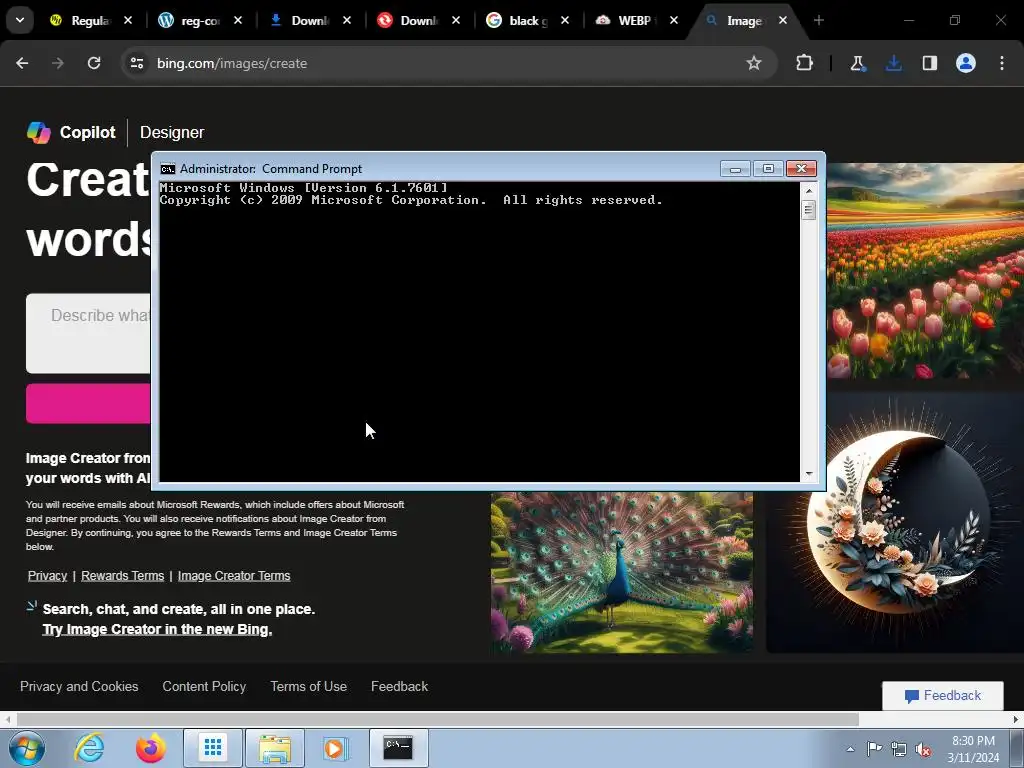This screenshot has height=768, width=1024.
Task: Open the Windows Start menu
Action: [27, 748]
